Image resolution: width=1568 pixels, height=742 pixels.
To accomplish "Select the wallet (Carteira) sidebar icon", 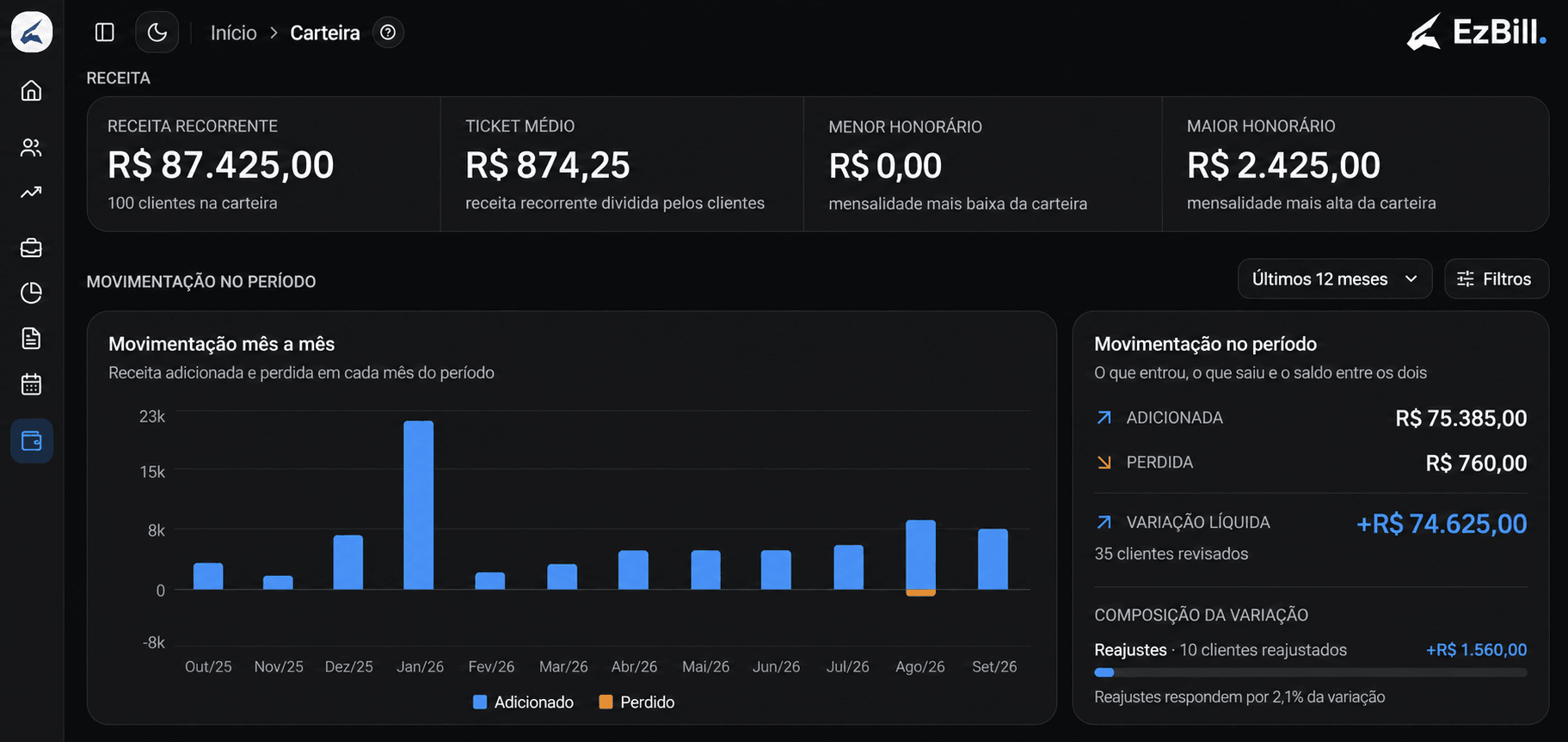I will tap(32, 441).
